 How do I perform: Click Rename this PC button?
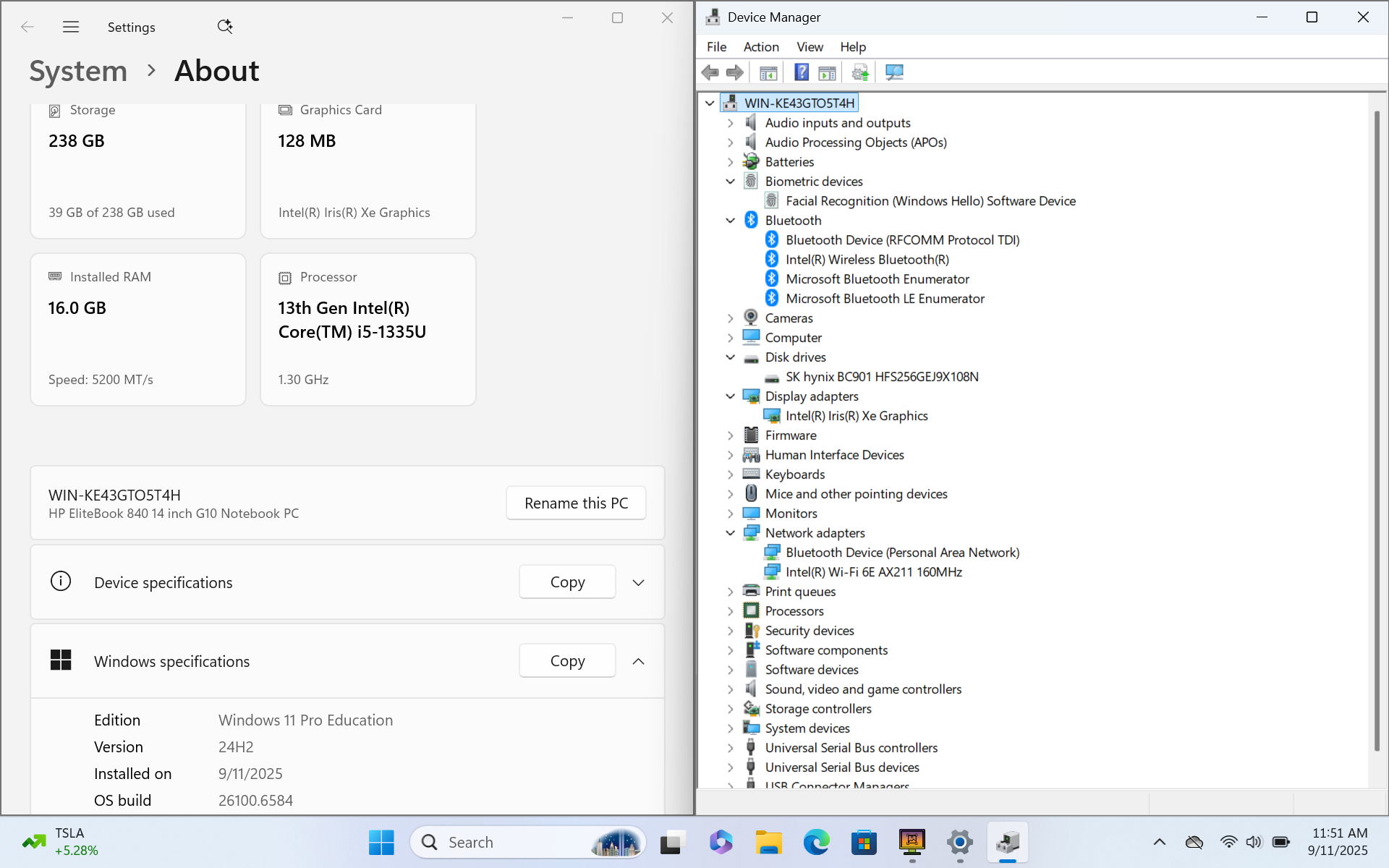(576, 503)
